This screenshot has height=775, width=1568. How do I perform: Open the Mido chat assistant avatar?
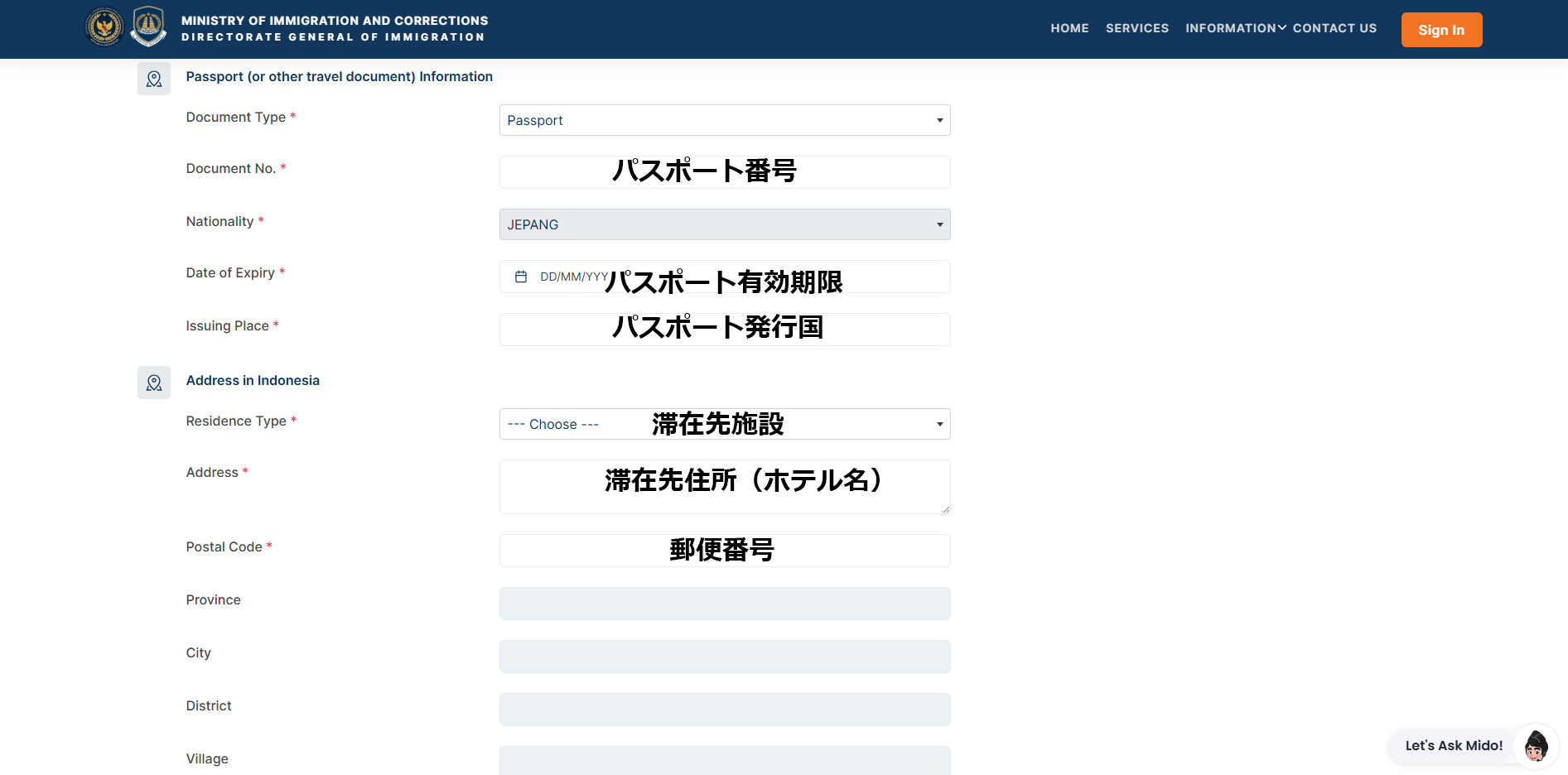1536,746
